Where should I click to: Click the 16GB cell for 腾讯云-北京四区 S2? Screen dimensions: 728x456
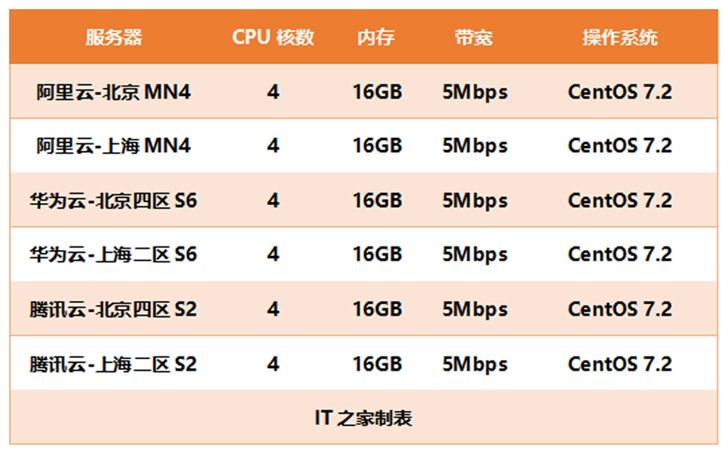[x=377, y=308]
